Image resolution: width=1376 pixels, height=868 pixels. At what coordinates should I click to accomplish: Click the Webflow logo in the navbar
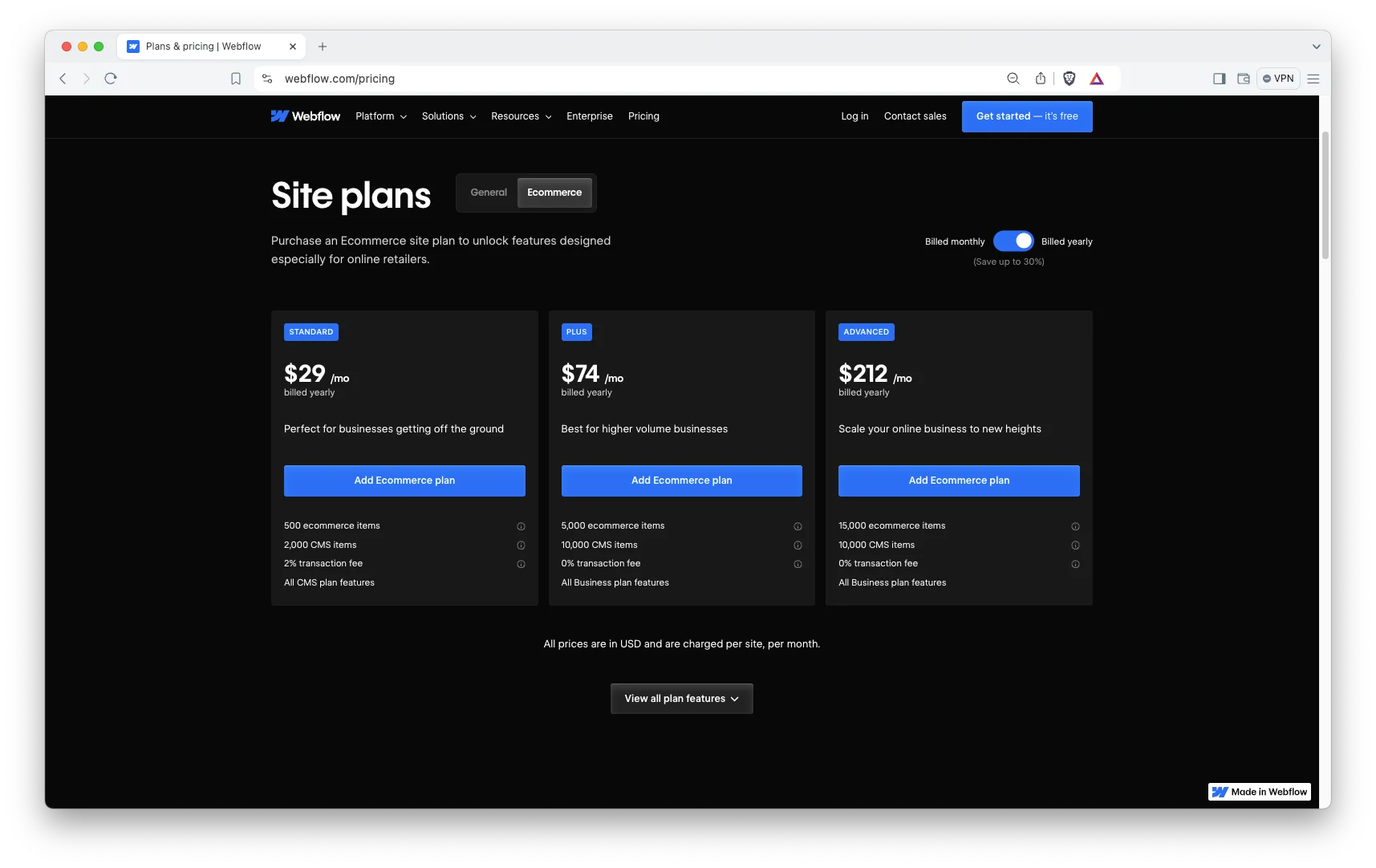point(306,116)
